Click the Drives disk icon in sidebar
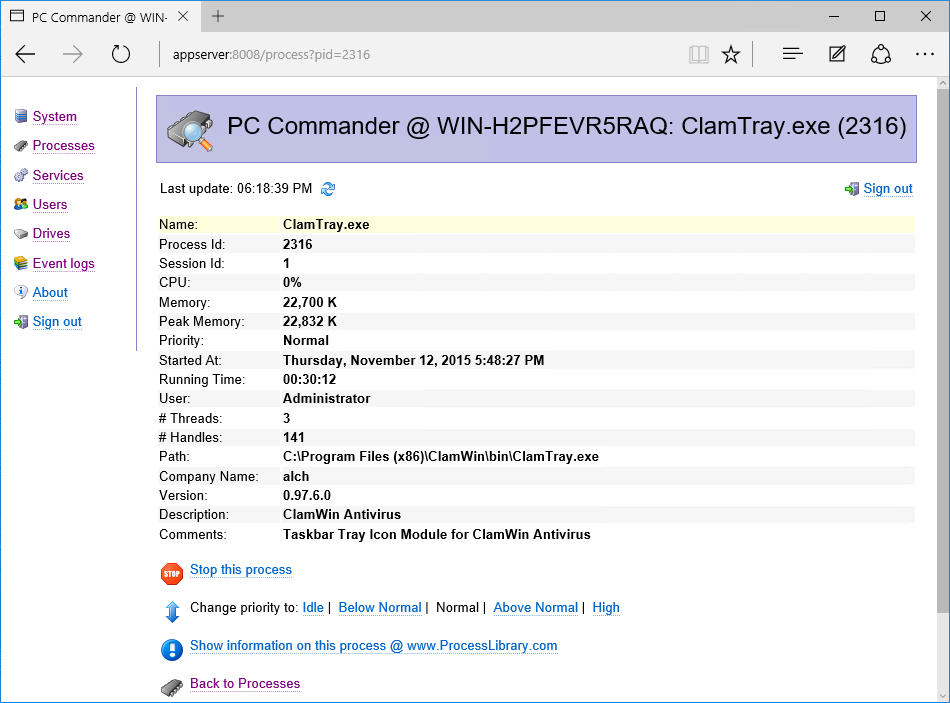 point(21,233)
